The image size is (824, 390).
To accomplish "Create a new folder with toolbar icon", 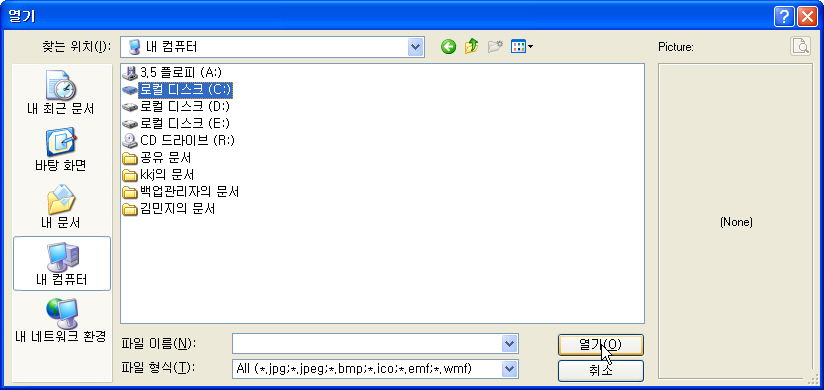I will pyautogui.click(x=495, y=47).
